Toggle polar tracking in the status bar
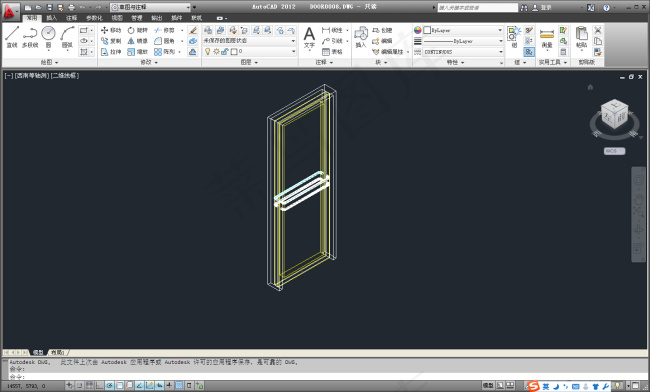The image size is (650, 392). (109, 386)
